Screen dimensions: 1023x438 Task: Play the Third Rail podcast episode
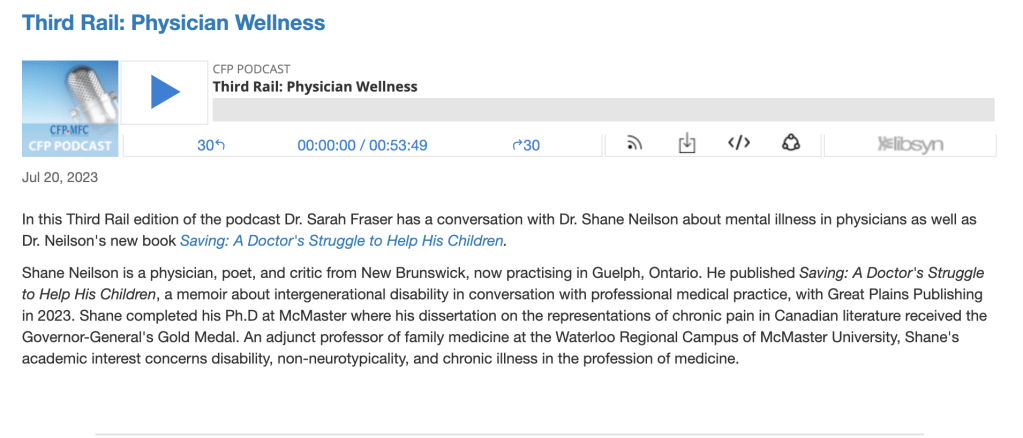tap(165, 93)
